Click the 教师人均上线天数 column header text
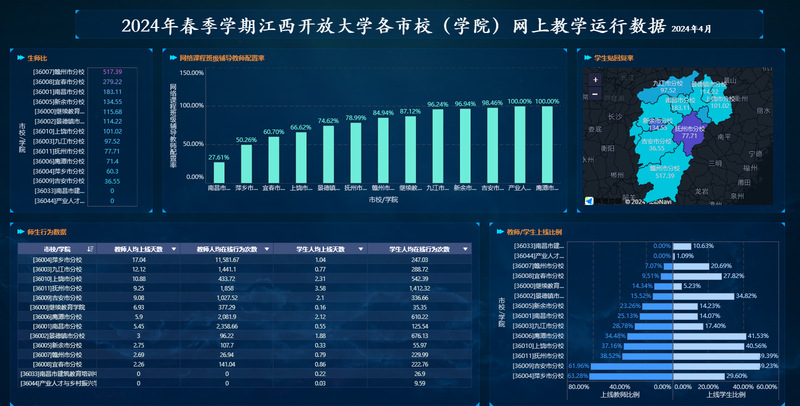This screenshot has width=800, height=406. tap(138, 249)
